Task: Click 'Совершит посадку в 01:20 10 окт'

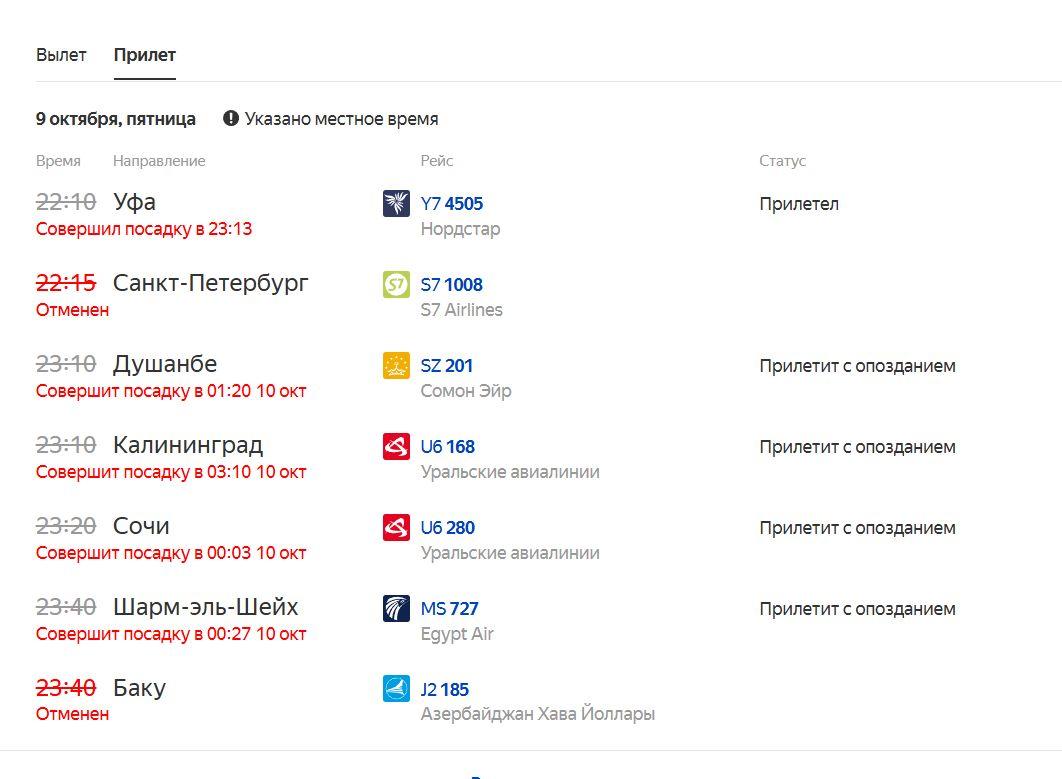Action: (x=171, y=391)
